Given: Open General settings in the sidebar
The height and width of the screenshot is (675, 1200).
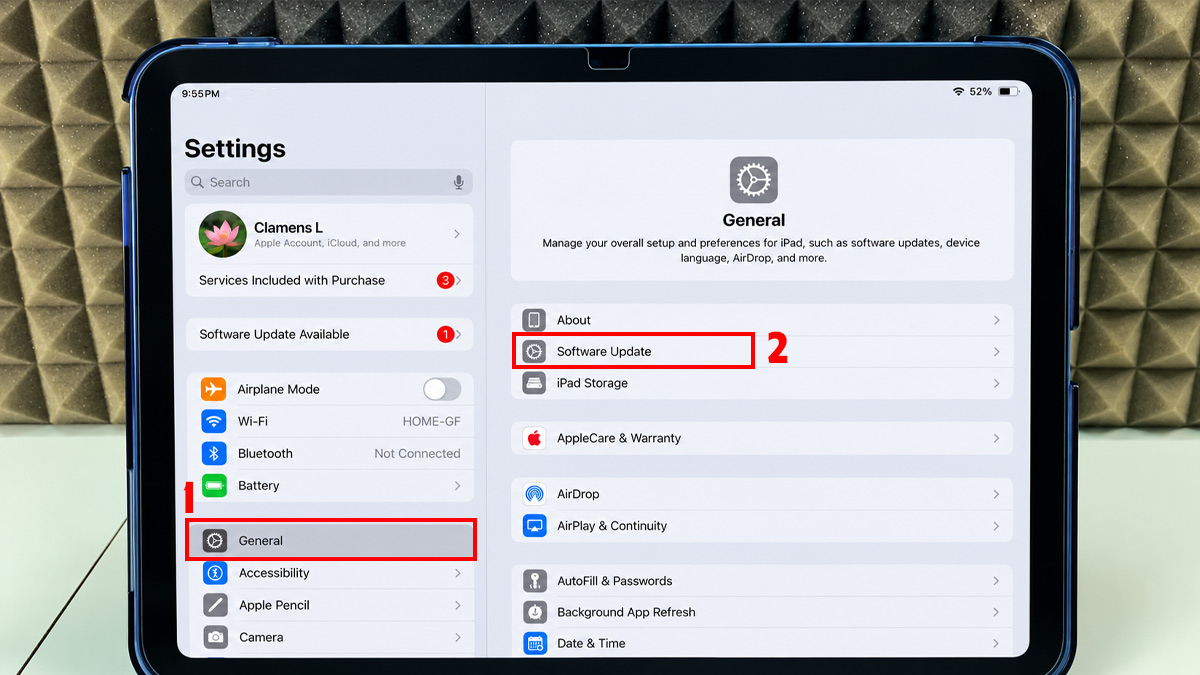Looking at the screenshot, I should pyautogui.click(x=330, y=540).
